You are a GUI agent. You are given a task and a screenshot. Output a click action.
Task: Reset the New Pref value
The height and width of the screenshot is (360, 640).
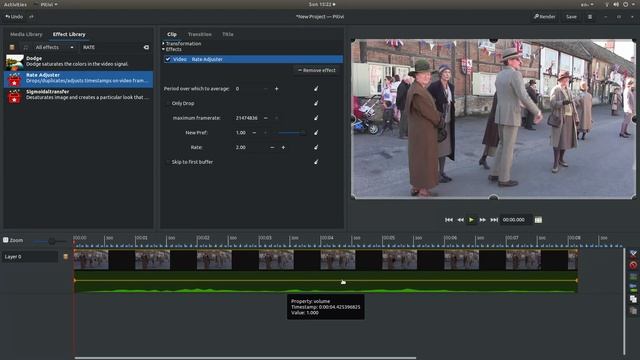(316, 133)
